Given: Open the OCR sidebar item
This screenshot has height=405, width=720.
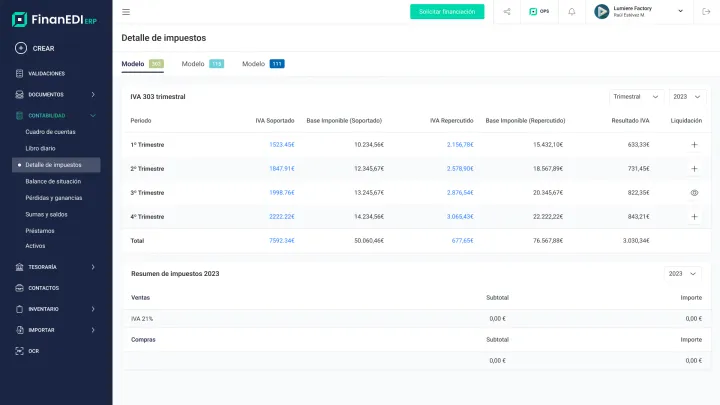Looking at the screenshot, I should pyautogui.click(x=33, y=351).
